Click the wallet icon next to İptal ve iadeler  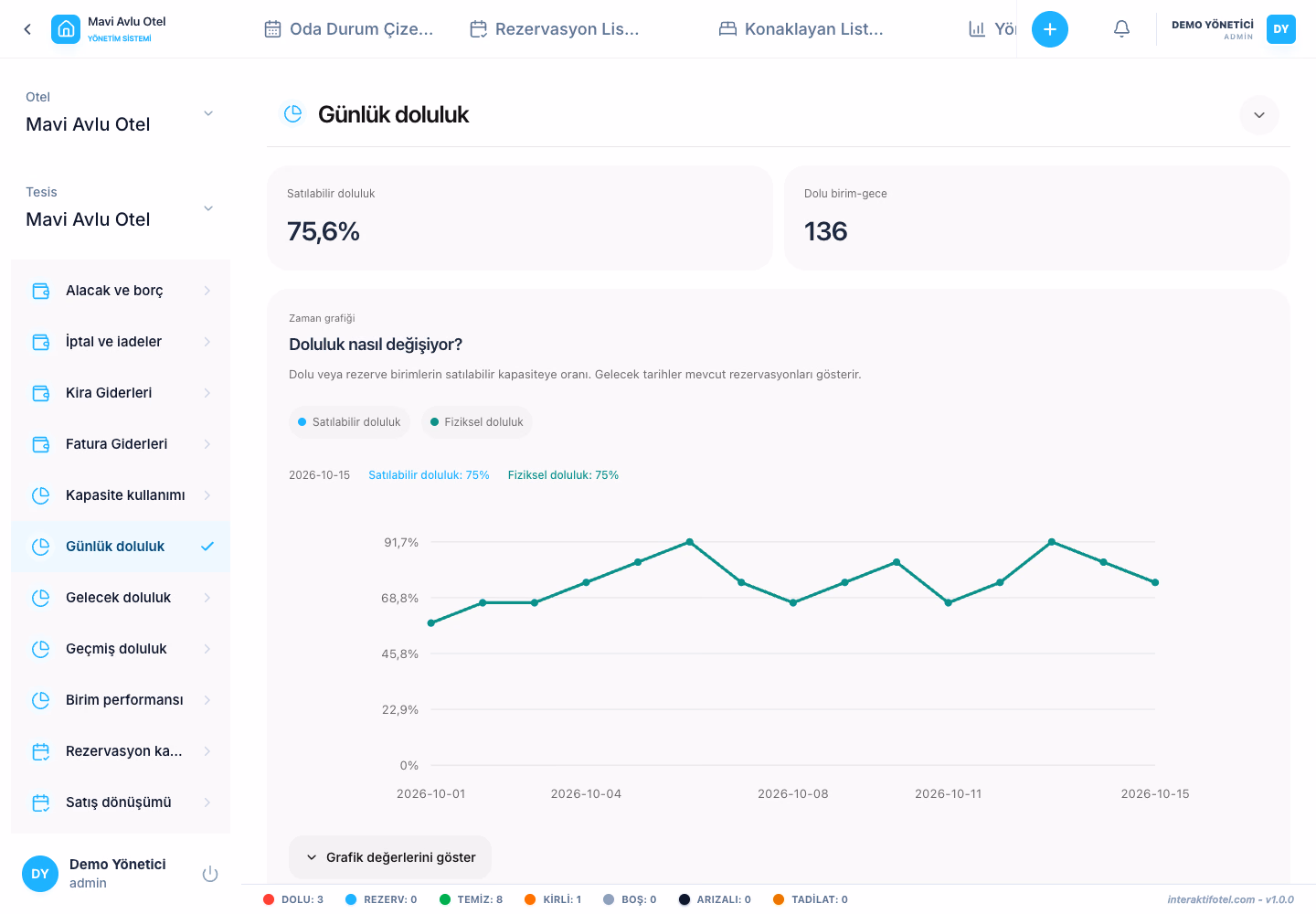point(41,342)
